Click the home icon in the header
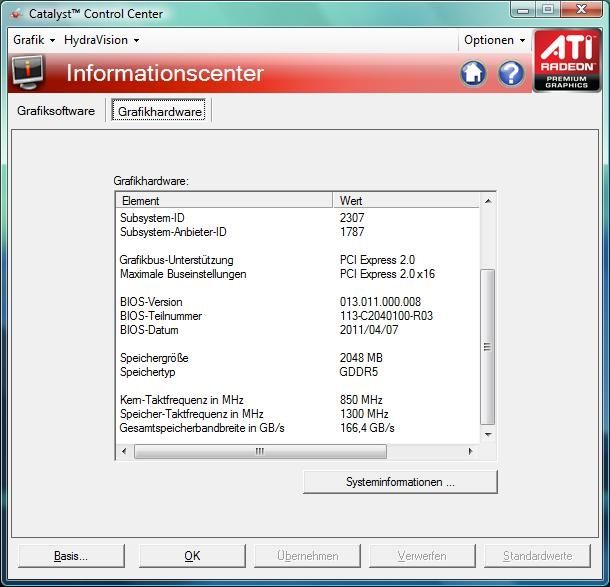Screen dimensions: 610x587 pyautogui.click(x=473, y=73)
